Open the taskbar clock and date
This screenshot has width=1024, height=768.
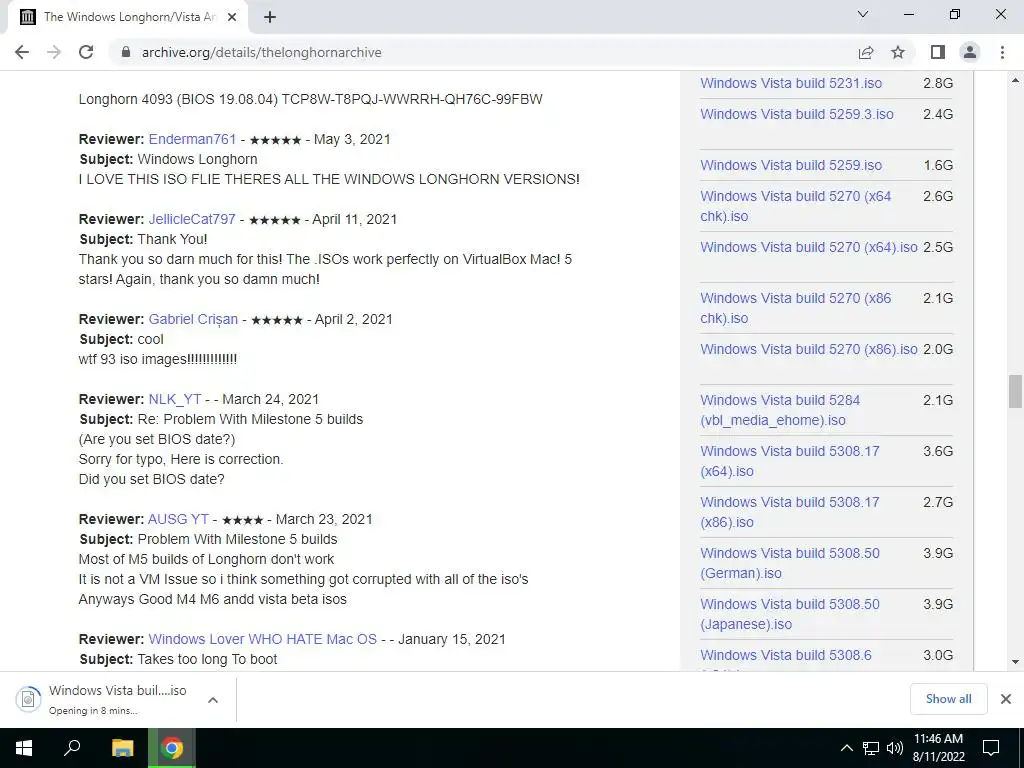[x=938, y=748]
